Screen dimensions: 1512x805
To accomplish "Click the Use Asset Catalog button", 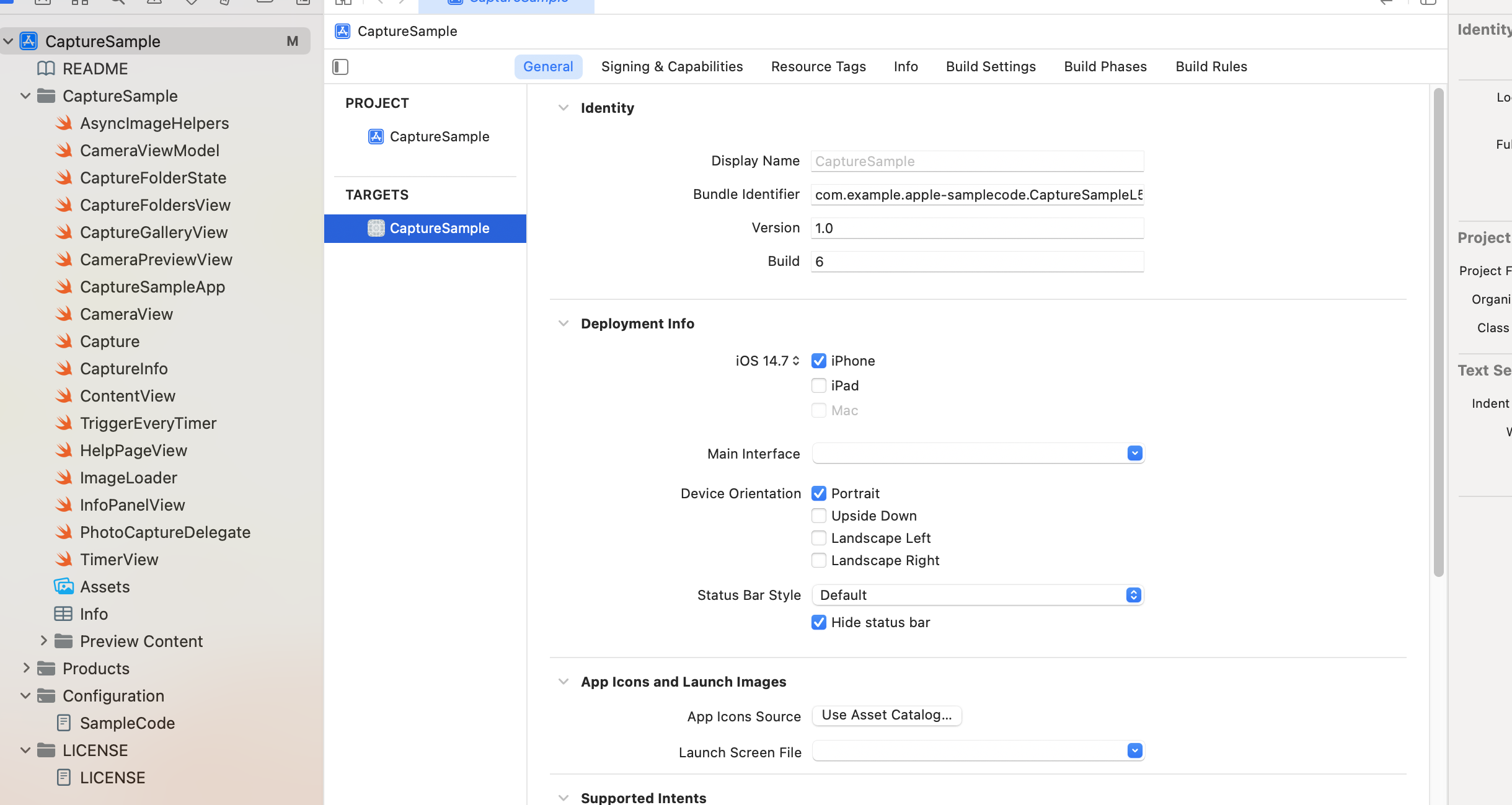I will pos(886,715).
